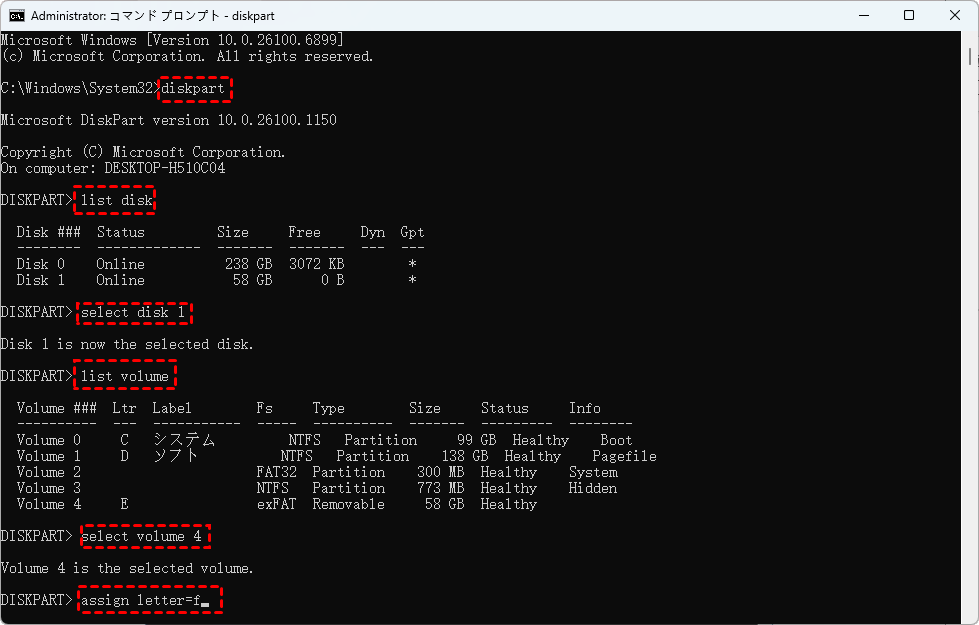Click the システム label on Volume 0
This screenshot has width=979, height=625.
[x=183, y=440]
